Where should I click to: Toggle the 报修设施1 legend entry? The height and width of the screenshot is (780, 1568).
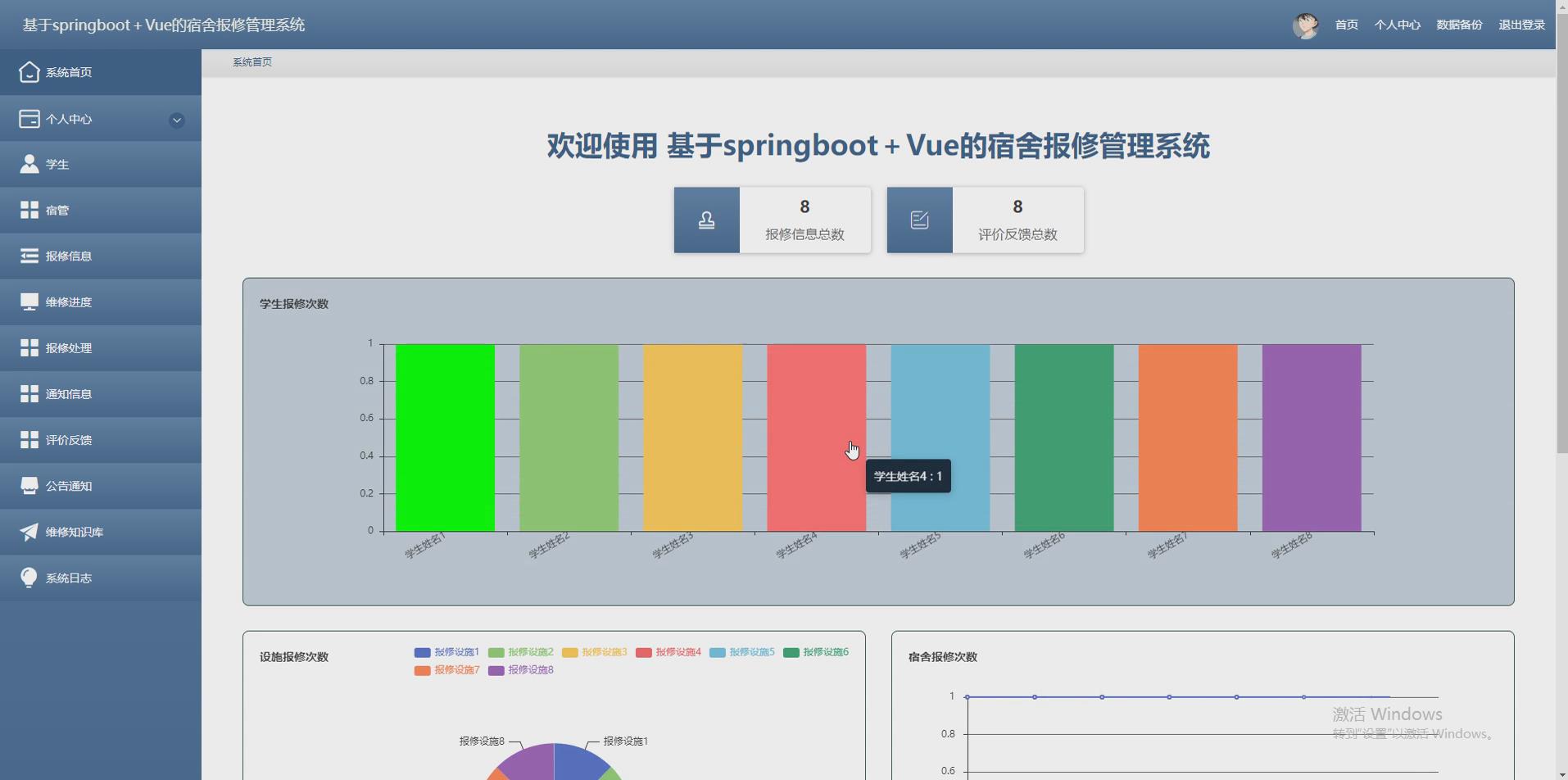[446, 651]
